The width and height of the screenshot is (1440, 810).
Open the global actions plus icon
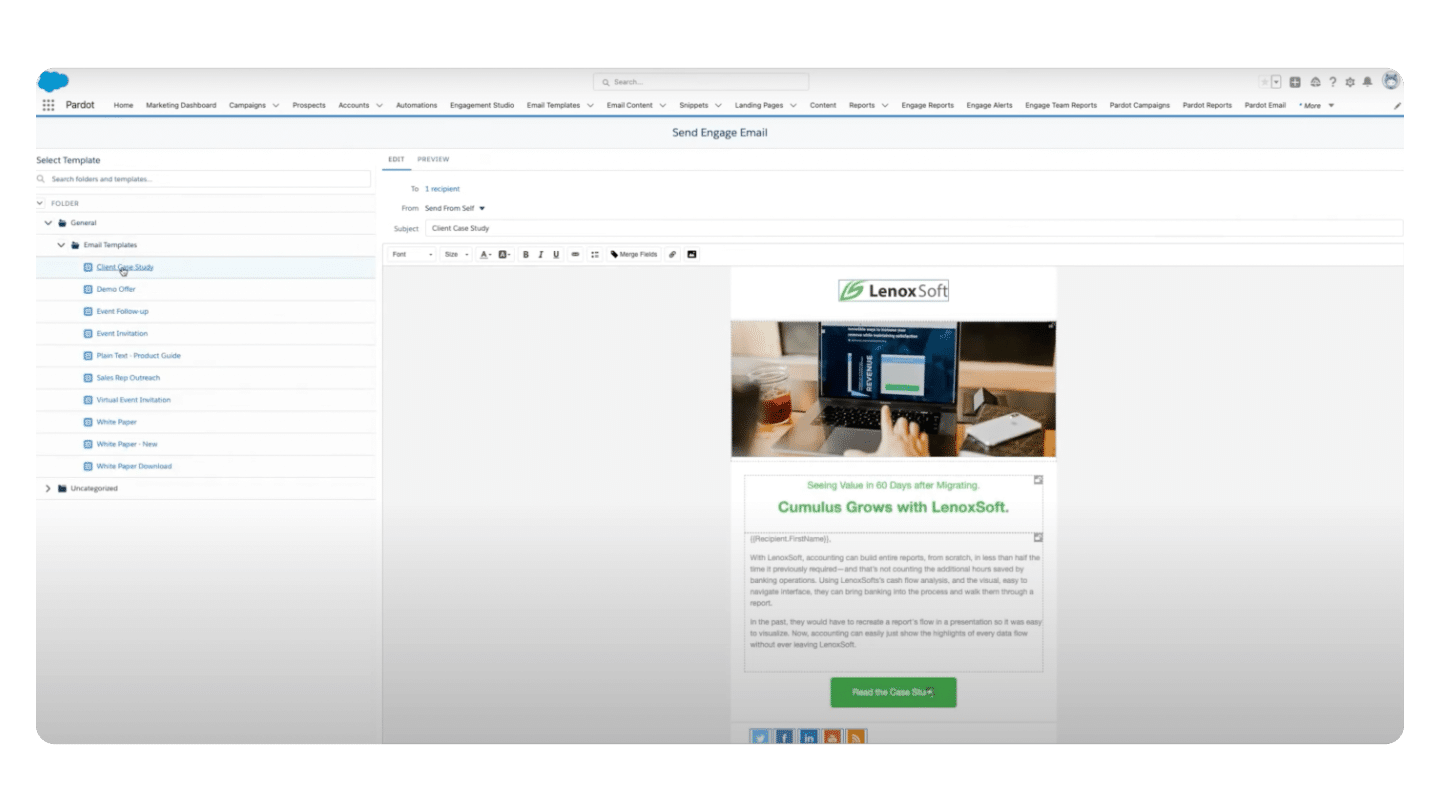(1295, 82)
